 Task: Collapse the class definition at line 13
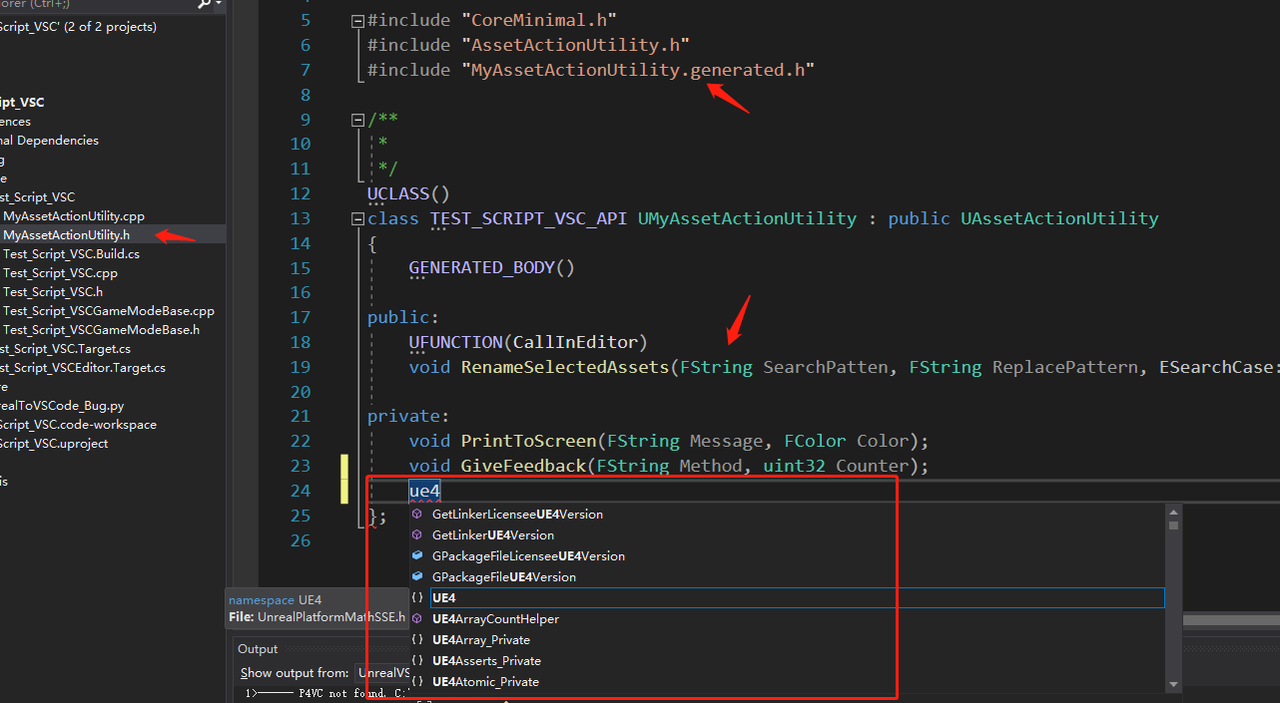[x=358, y=219]
